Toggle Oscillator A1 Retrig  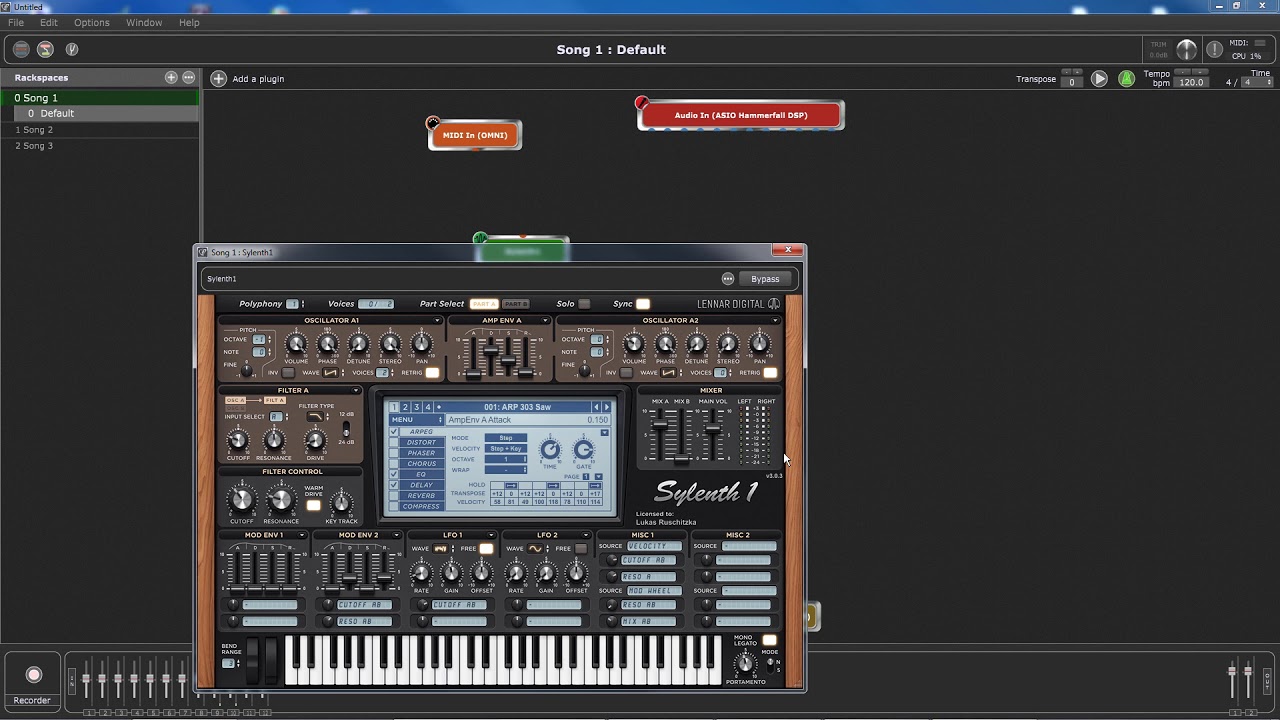[x=432, y=373]
